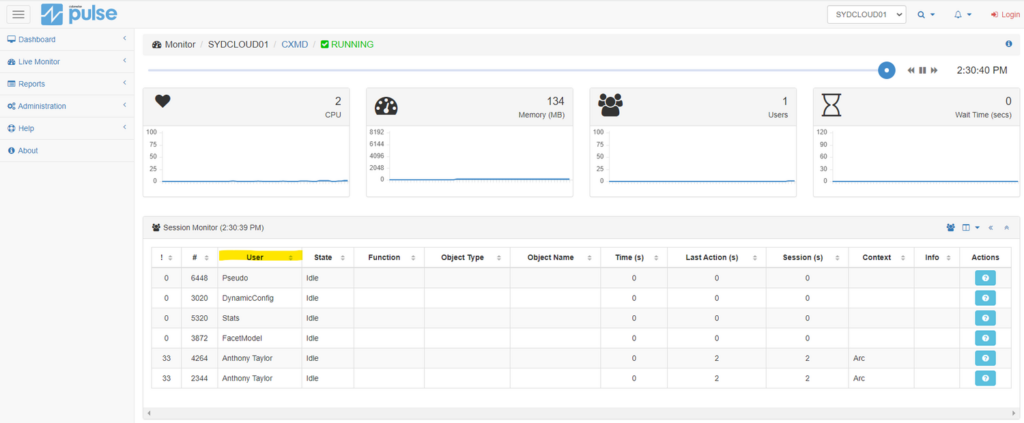The width and height of the screenshot is (1024, 423).
Task: Click the blue info icon in breadcrumb bar
Action: (x=1008, y=44)
